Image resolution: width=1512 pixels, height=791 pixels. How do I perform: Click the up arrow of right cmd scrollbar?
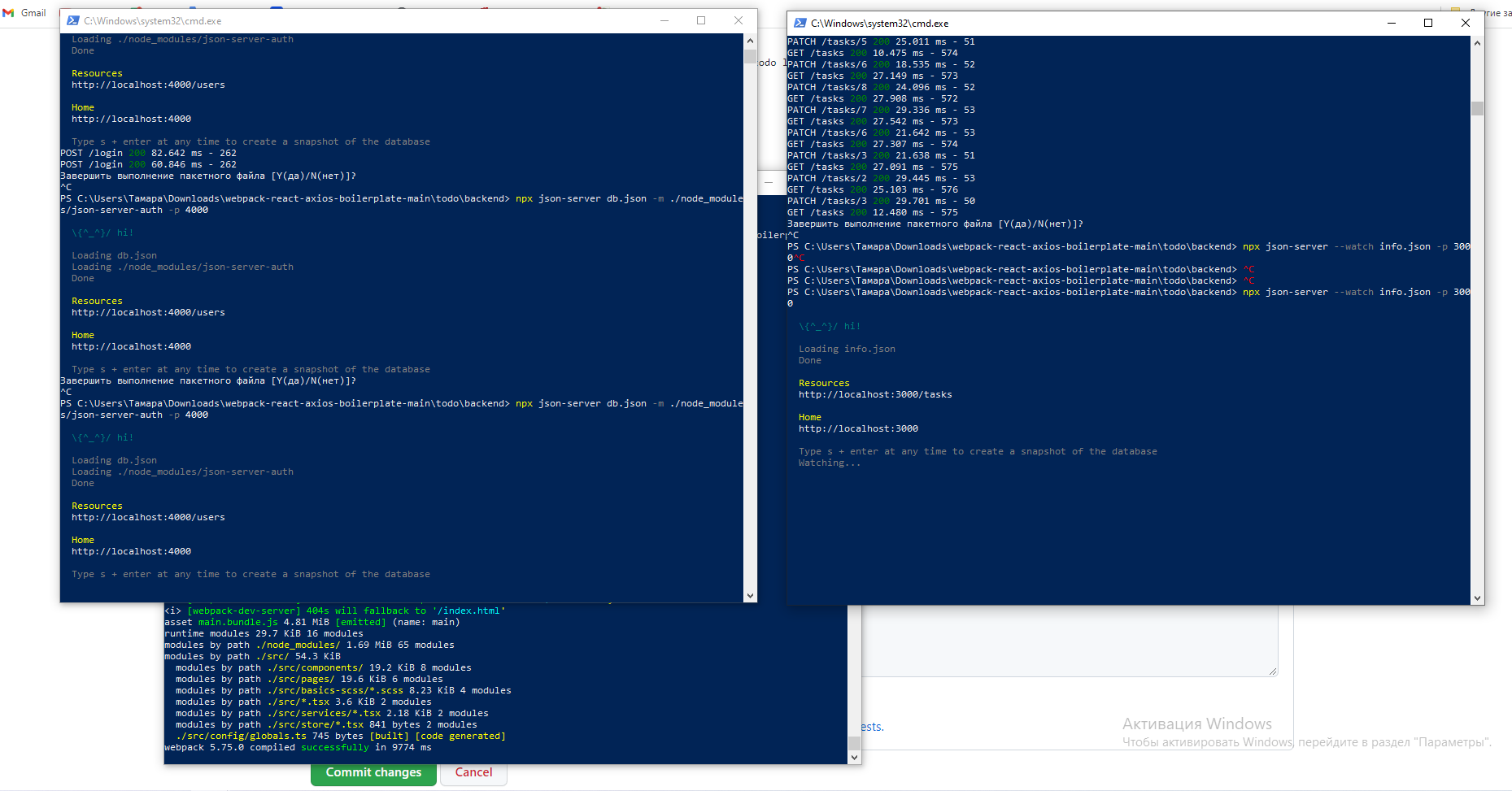(1477, 42)
